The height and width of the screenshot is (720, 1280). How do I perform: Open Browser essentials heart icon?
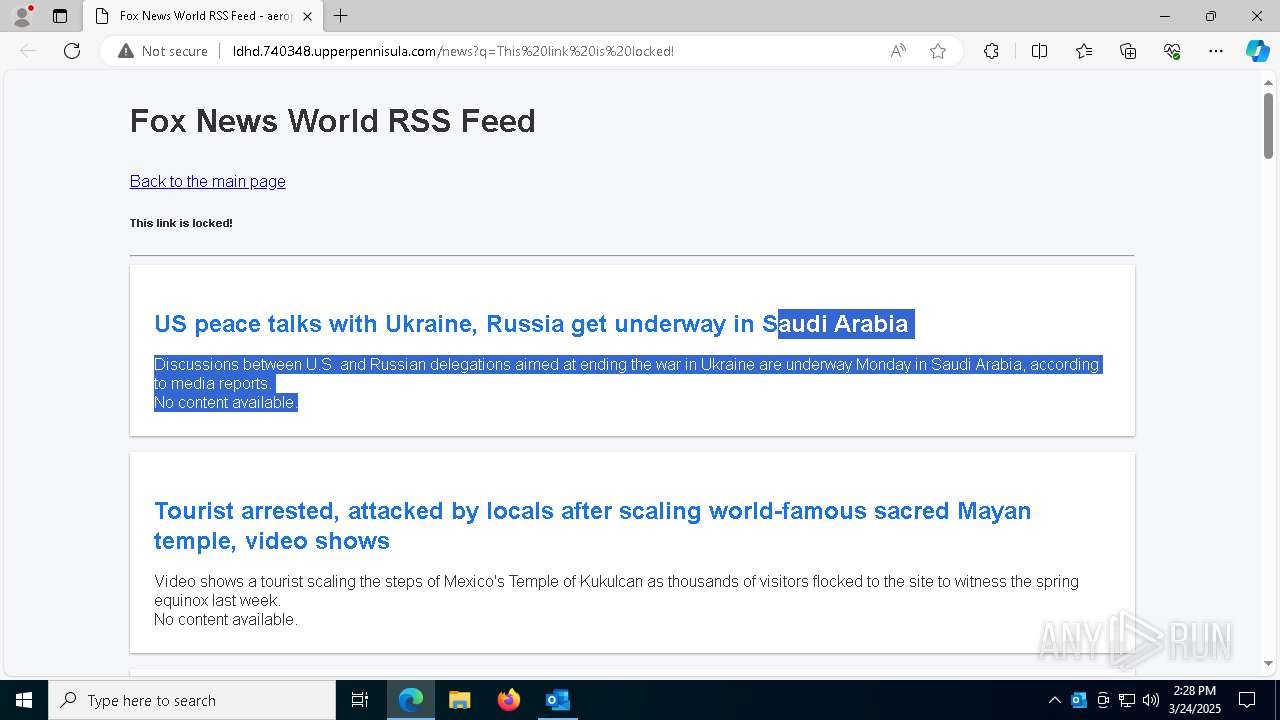(x=1172, y=51)
